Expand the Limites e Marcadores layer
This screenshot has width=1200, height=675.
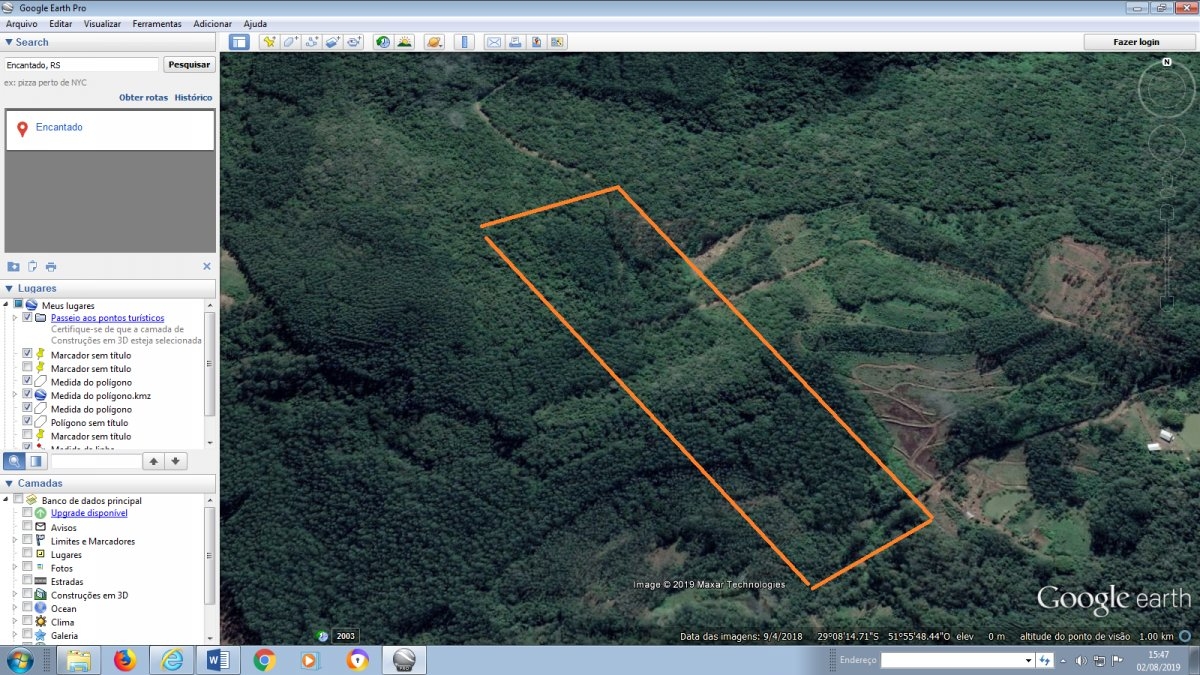click(x=15, y=541)
